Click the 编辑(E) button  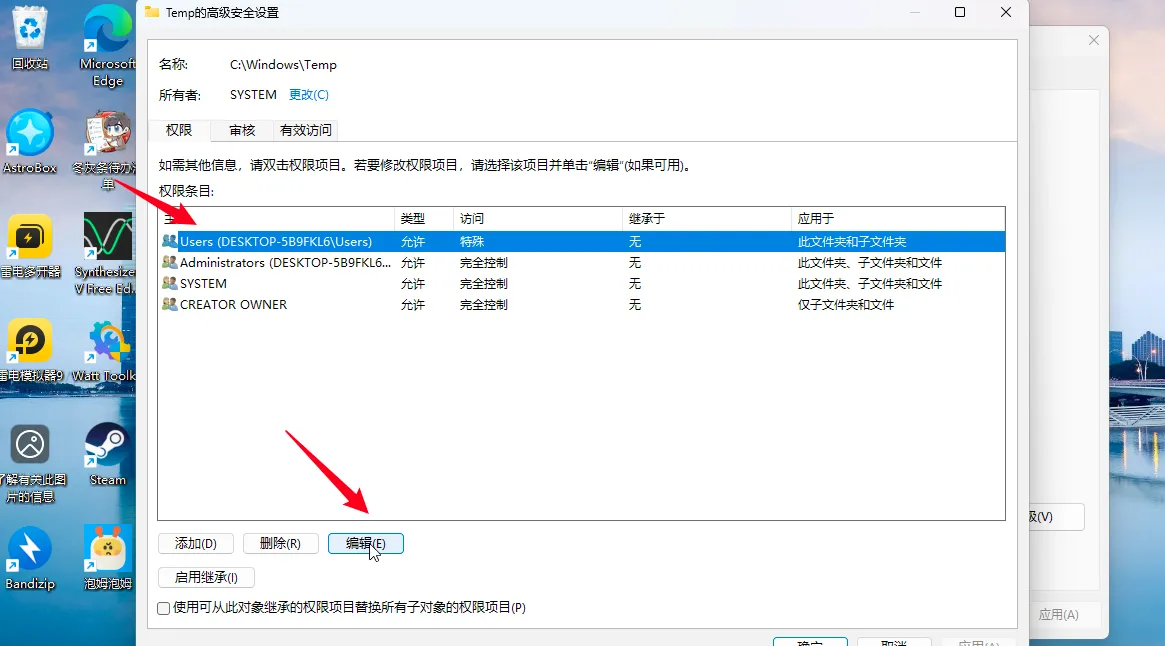coord(365,543)
